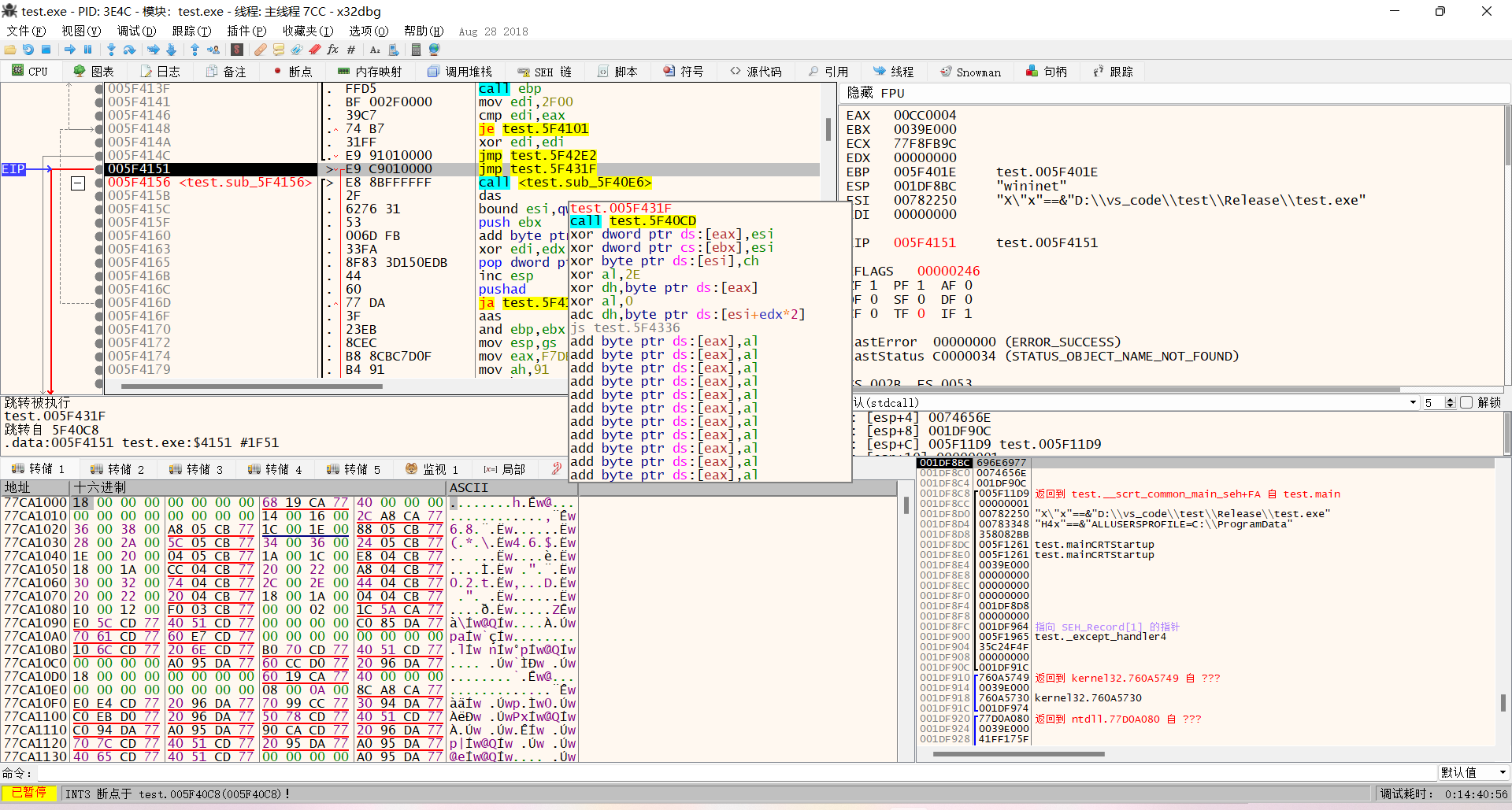Open the variables hash icon
Image resolution: width=1512 pixels, height=810 pixels.
(351, 50)
